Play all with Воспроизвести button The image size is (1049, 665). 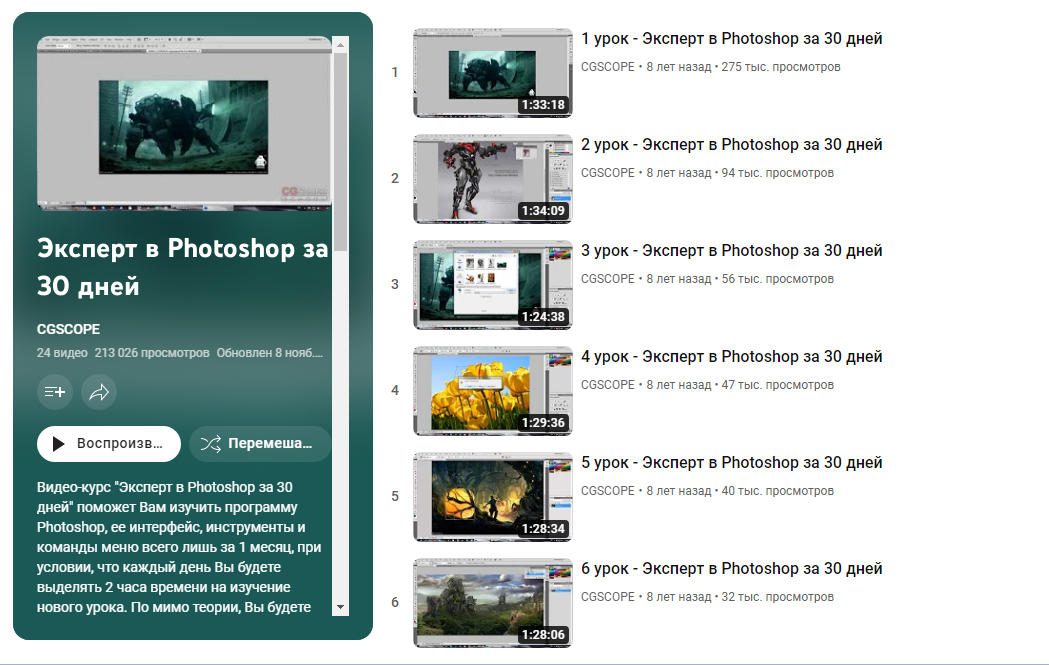[109, 444]
